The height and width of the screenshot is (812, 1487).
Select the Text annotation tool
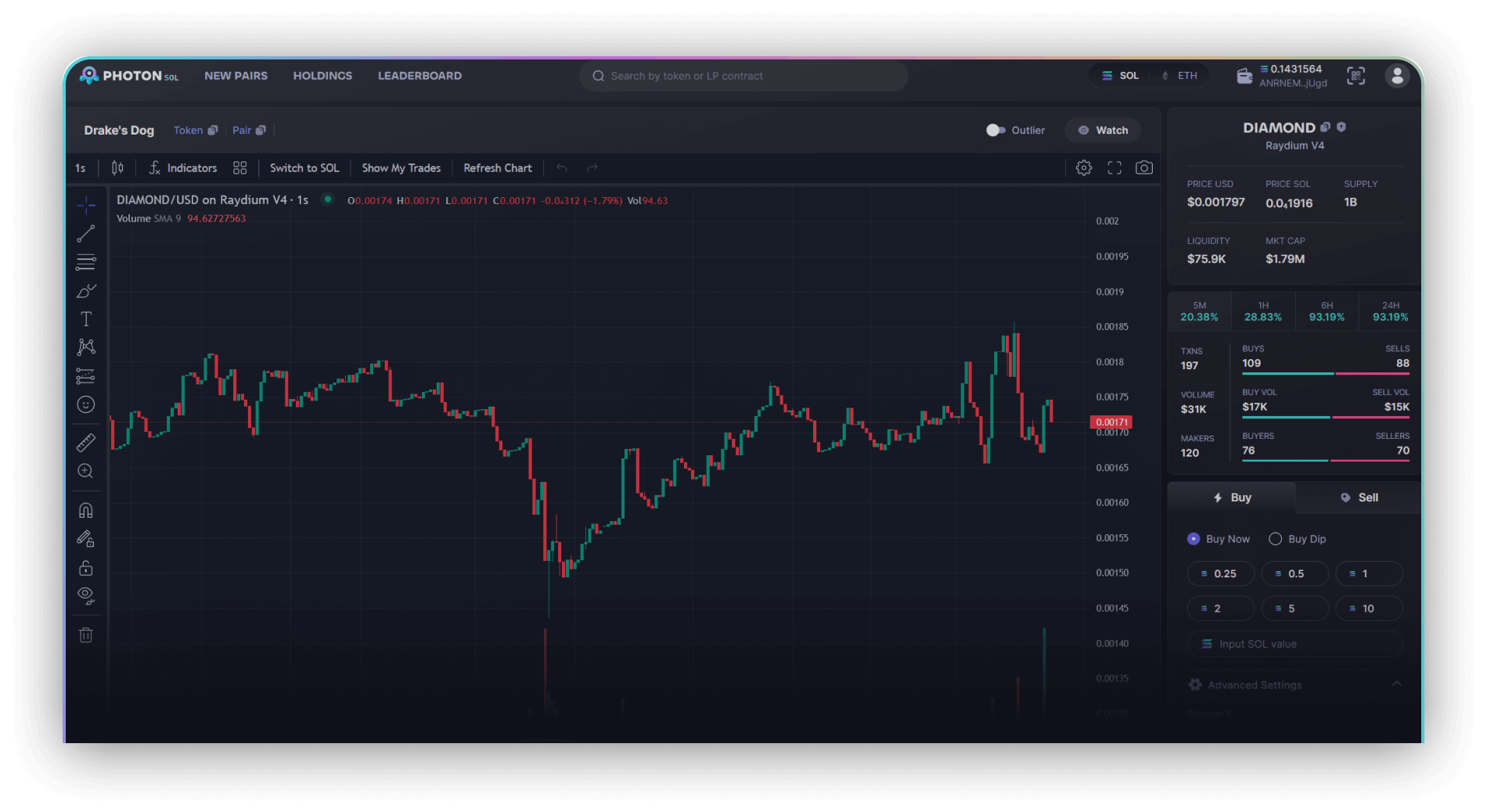(86, 319)
